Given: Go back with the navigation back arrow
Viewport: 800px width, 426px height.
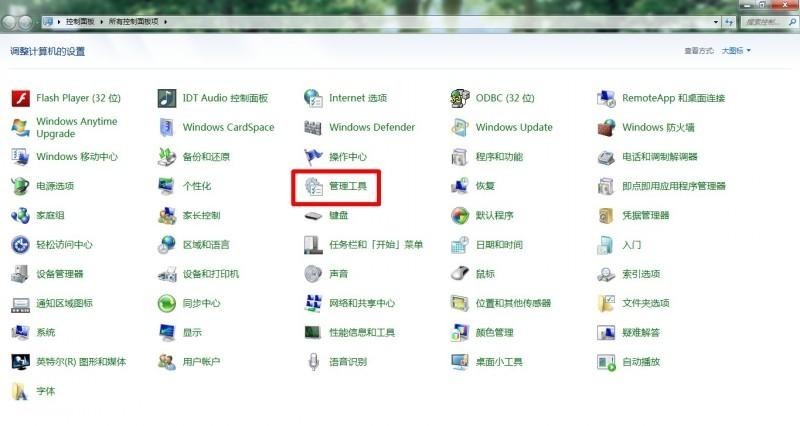Looking at the screenshot, I should [x=9, y=22].
